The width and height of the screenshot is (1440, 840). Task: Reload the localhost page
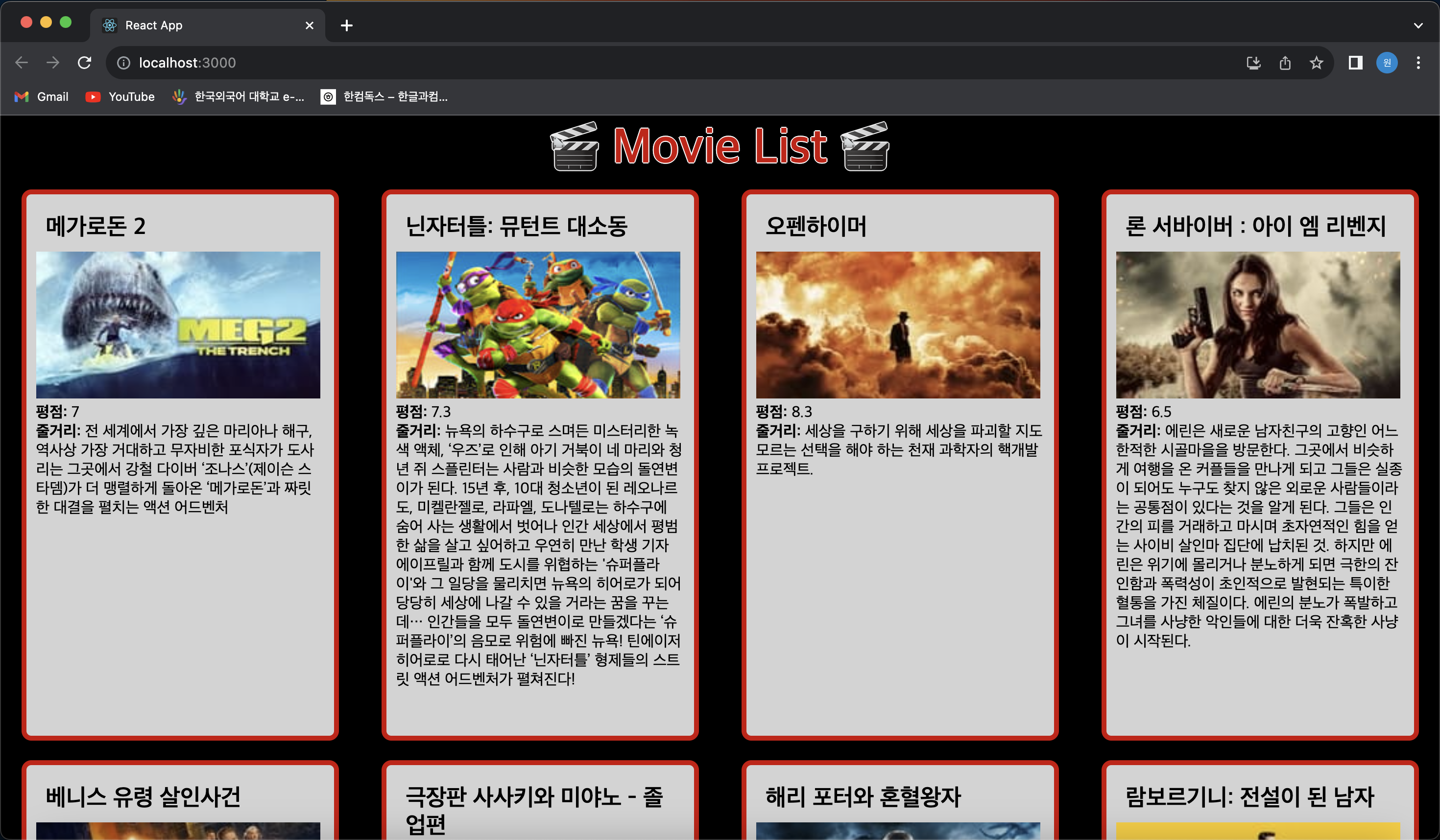85,63
